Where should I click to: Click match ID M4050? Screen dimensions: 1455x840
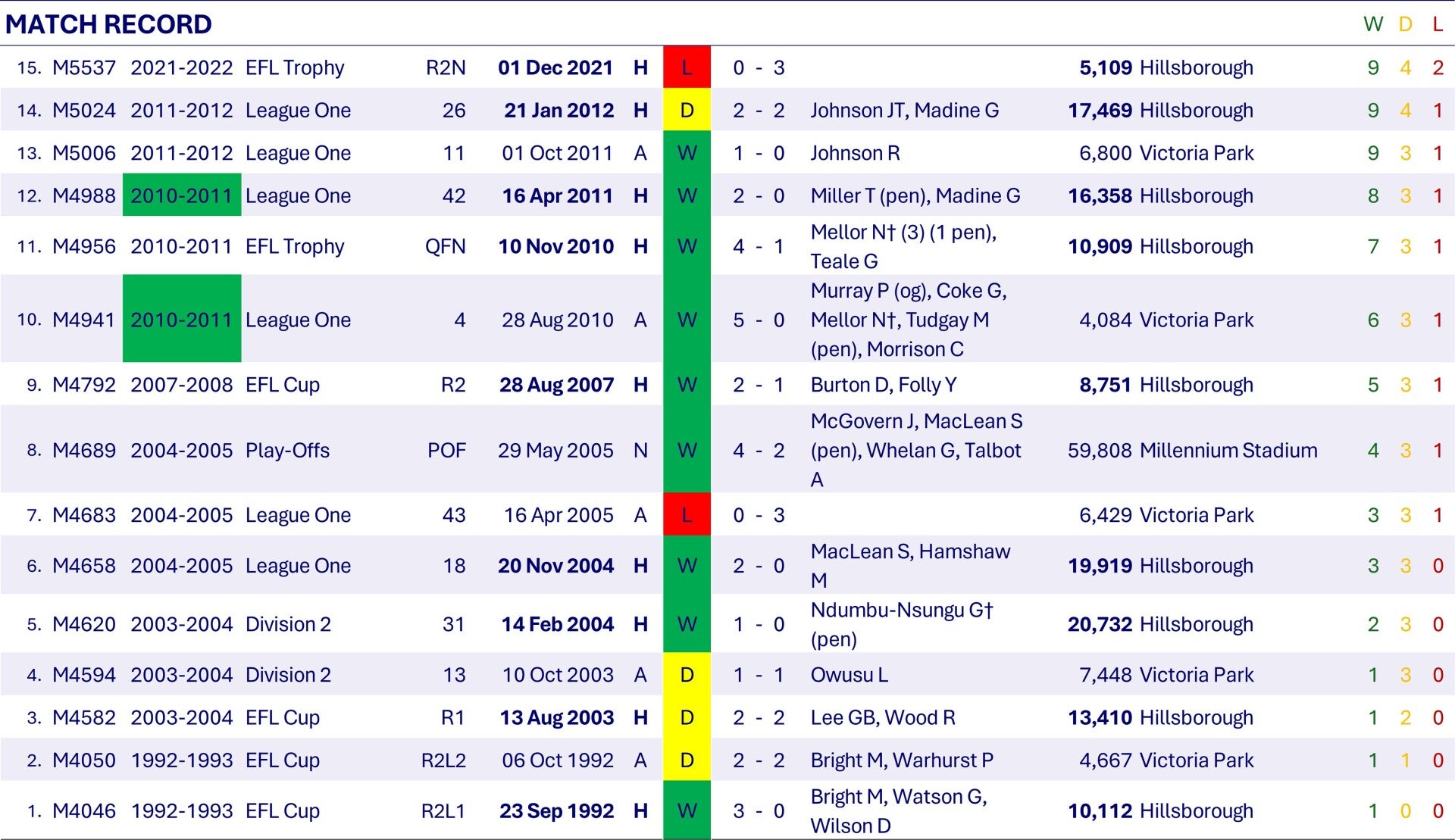83,760
